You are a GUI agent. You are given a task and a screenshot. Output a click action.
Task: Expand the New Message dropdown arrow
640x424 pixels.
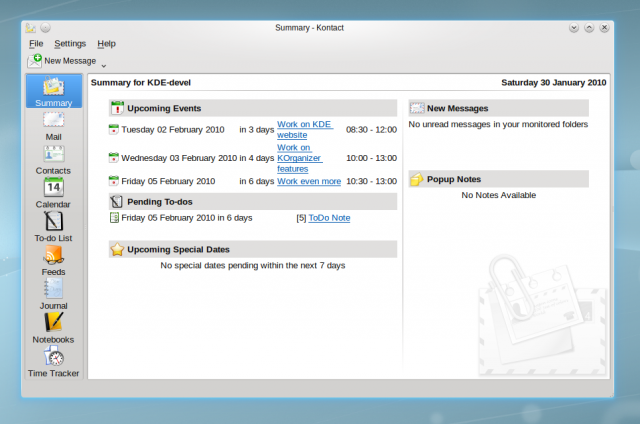(104, 65)
